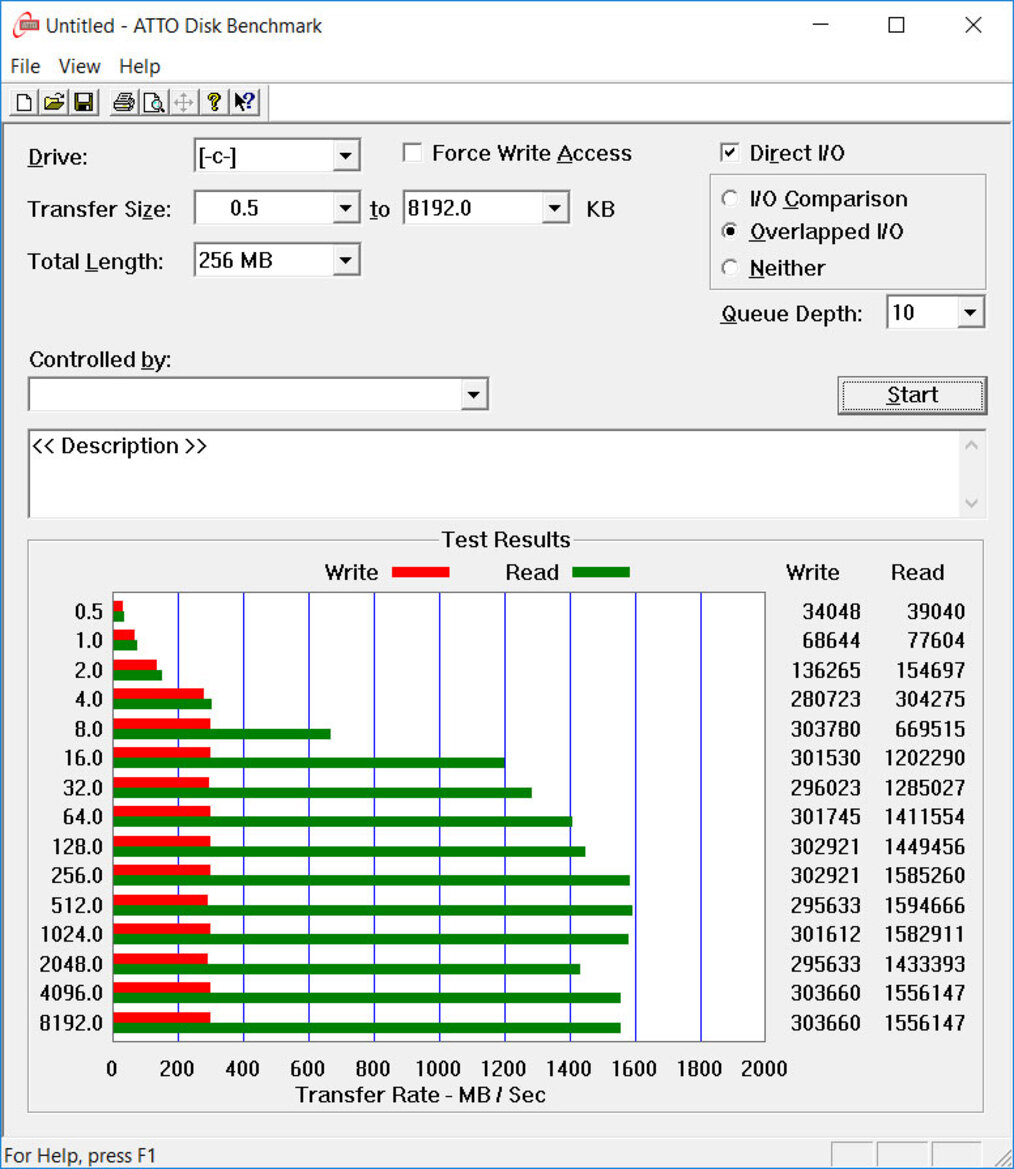This screenshot has height=1169, width=1014.
Task: Click the 64.0 transfer size row label
Action: coord(83,817)
